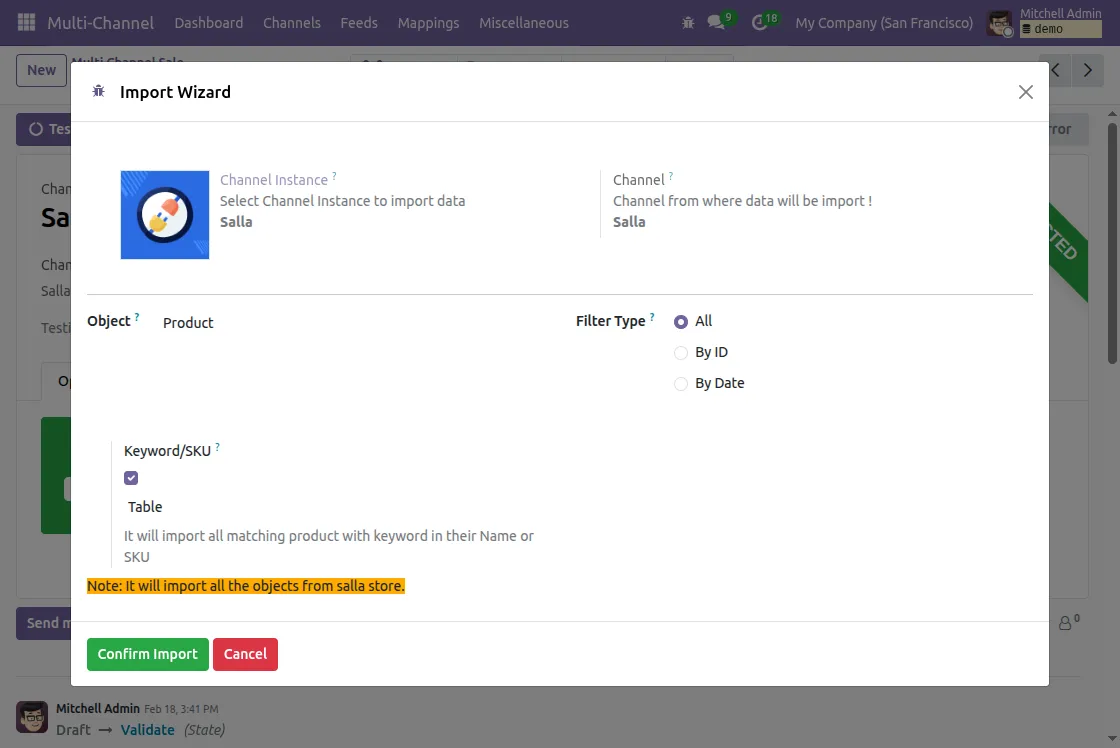Viewport: 1120px width, 748px height.
Task: Show the Object field help tooltip
Action: [x=137, y=316]
